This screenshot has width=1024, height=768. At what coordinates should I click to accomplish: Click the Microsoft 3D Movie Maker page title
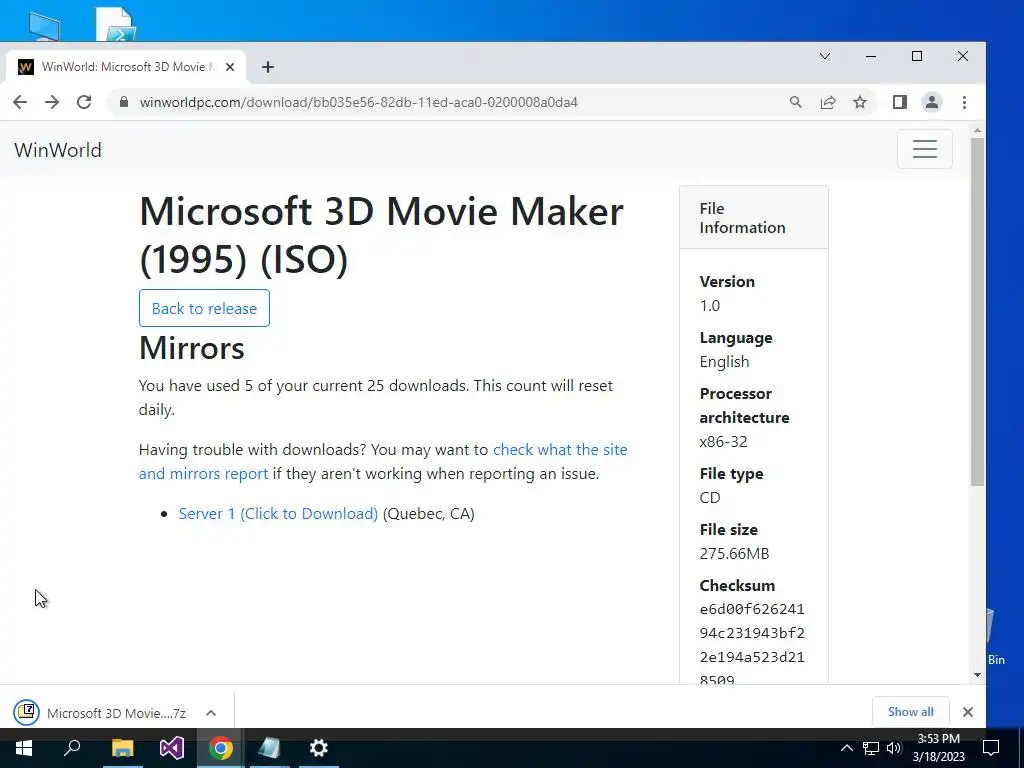(381, 235)
